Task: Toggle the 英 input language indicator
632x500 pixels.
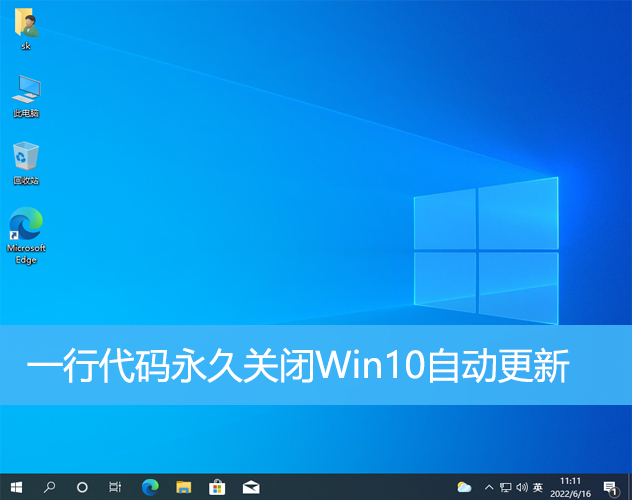Action: click(x=539, y=487)
